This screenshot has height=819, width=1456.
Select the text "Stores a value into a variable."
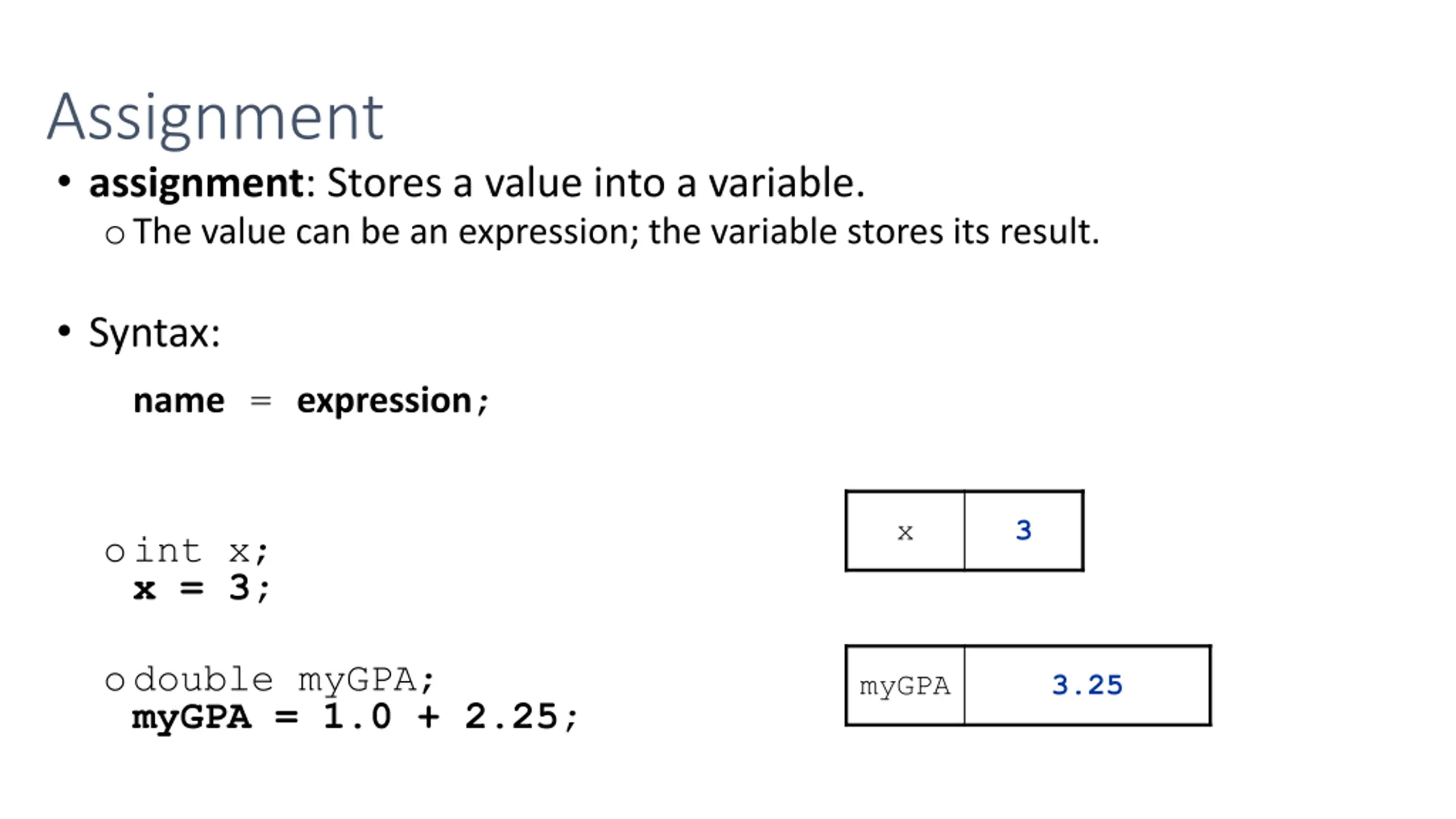(595, 183)
